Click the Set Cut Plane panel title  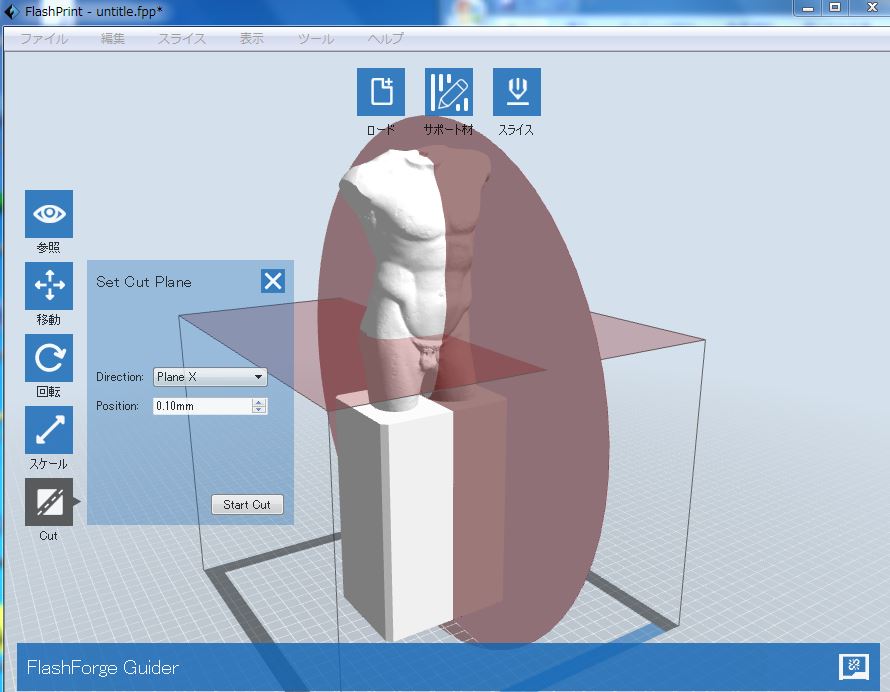pos(144,282)
